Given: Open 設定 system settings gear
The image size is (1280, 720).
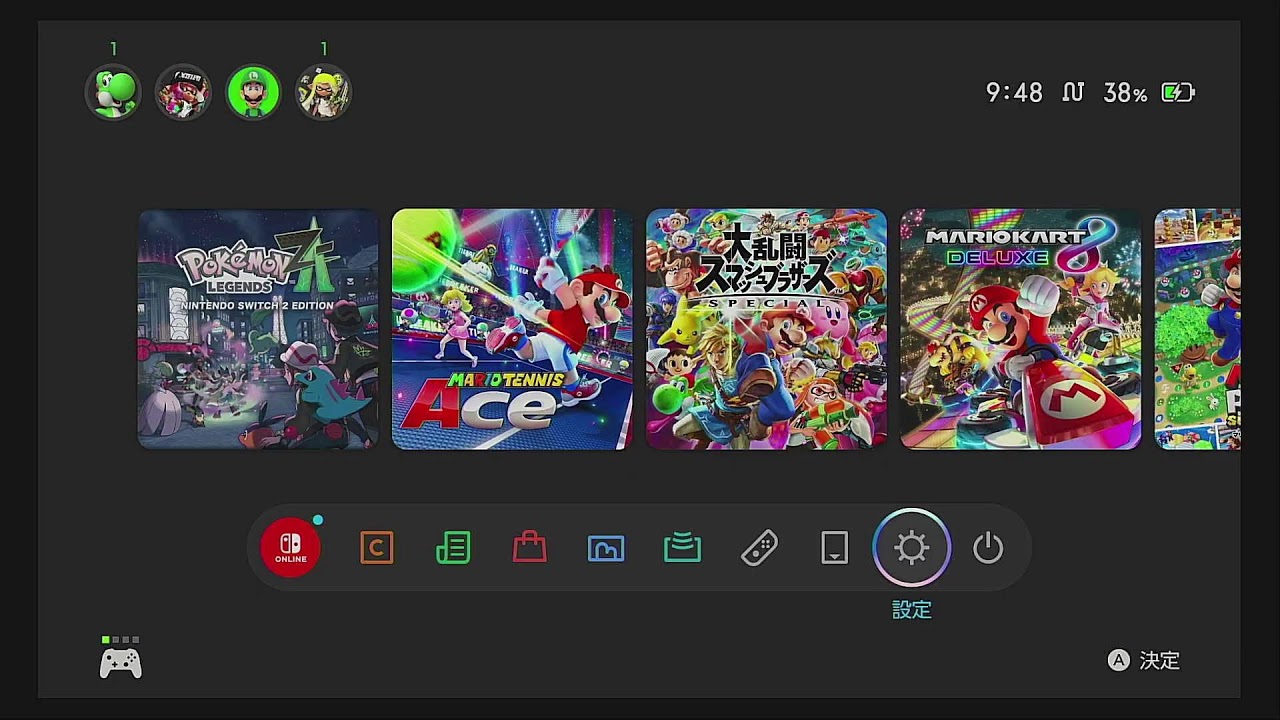Looking at the screenshot, I should pyautogui.click(x=912, y=548).
